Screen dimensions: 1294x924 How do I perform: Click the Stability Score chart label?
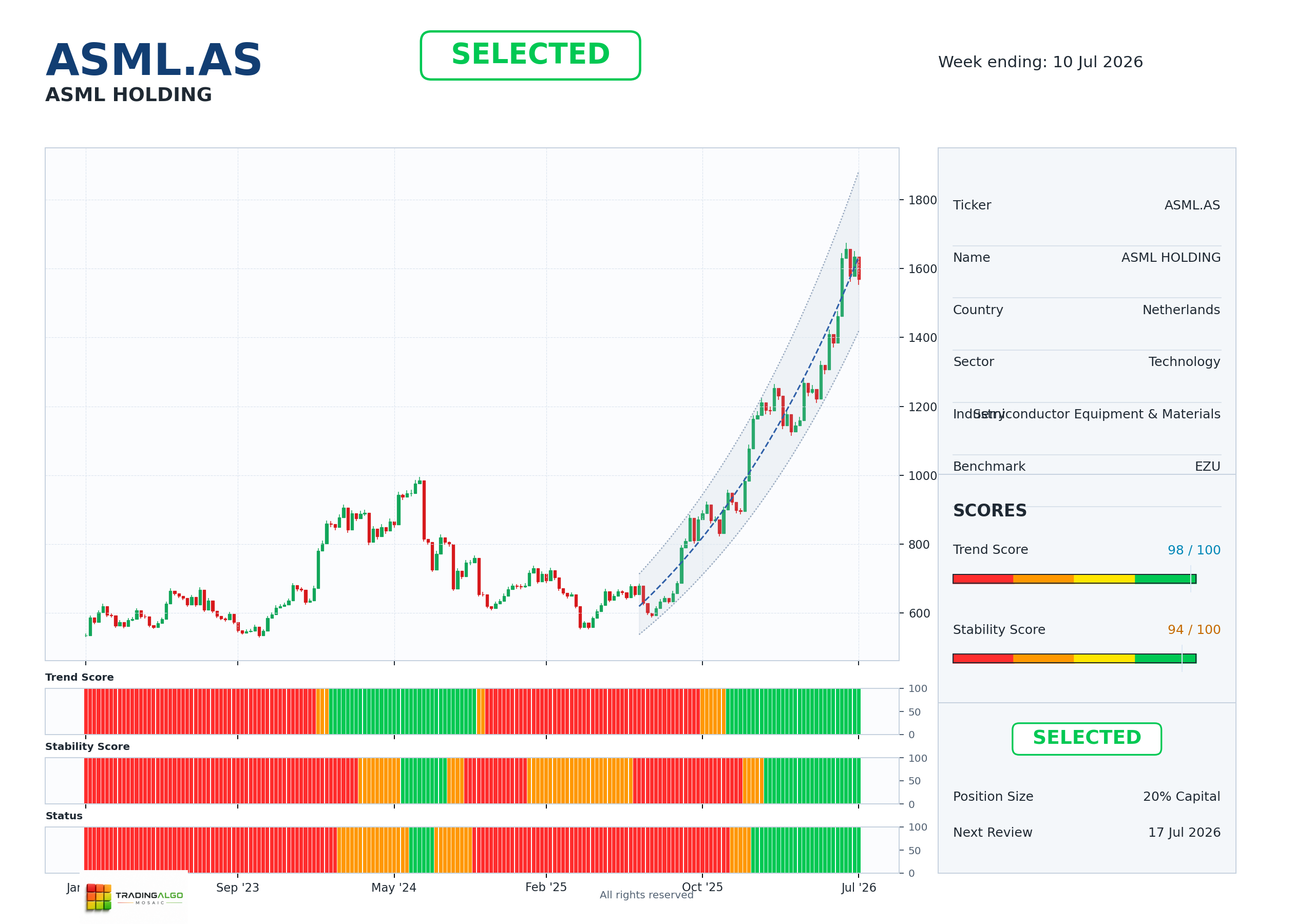[x=88, y=746]
